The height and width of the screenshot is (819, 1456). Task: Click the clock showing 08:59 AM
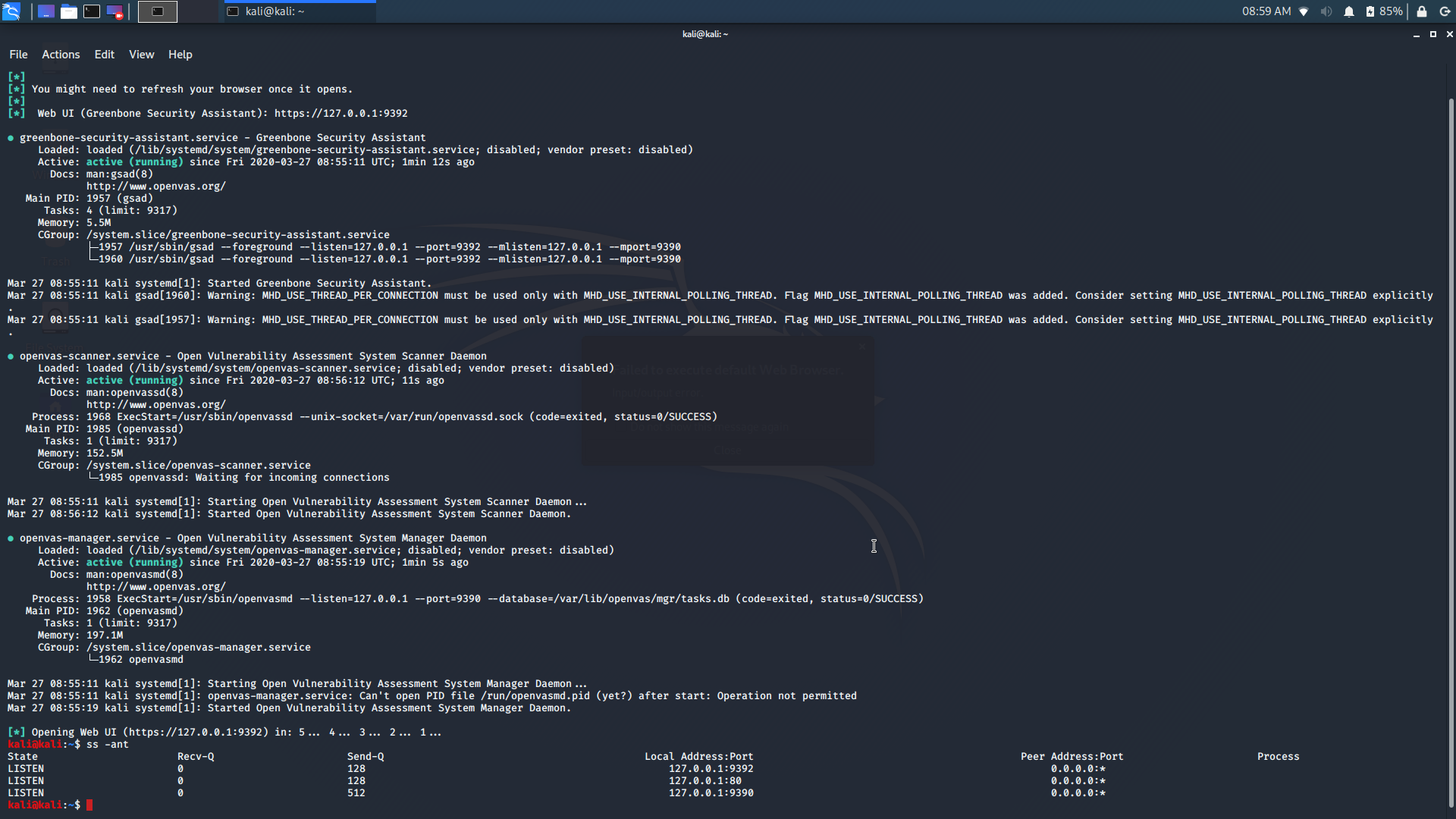[1266, 11]
